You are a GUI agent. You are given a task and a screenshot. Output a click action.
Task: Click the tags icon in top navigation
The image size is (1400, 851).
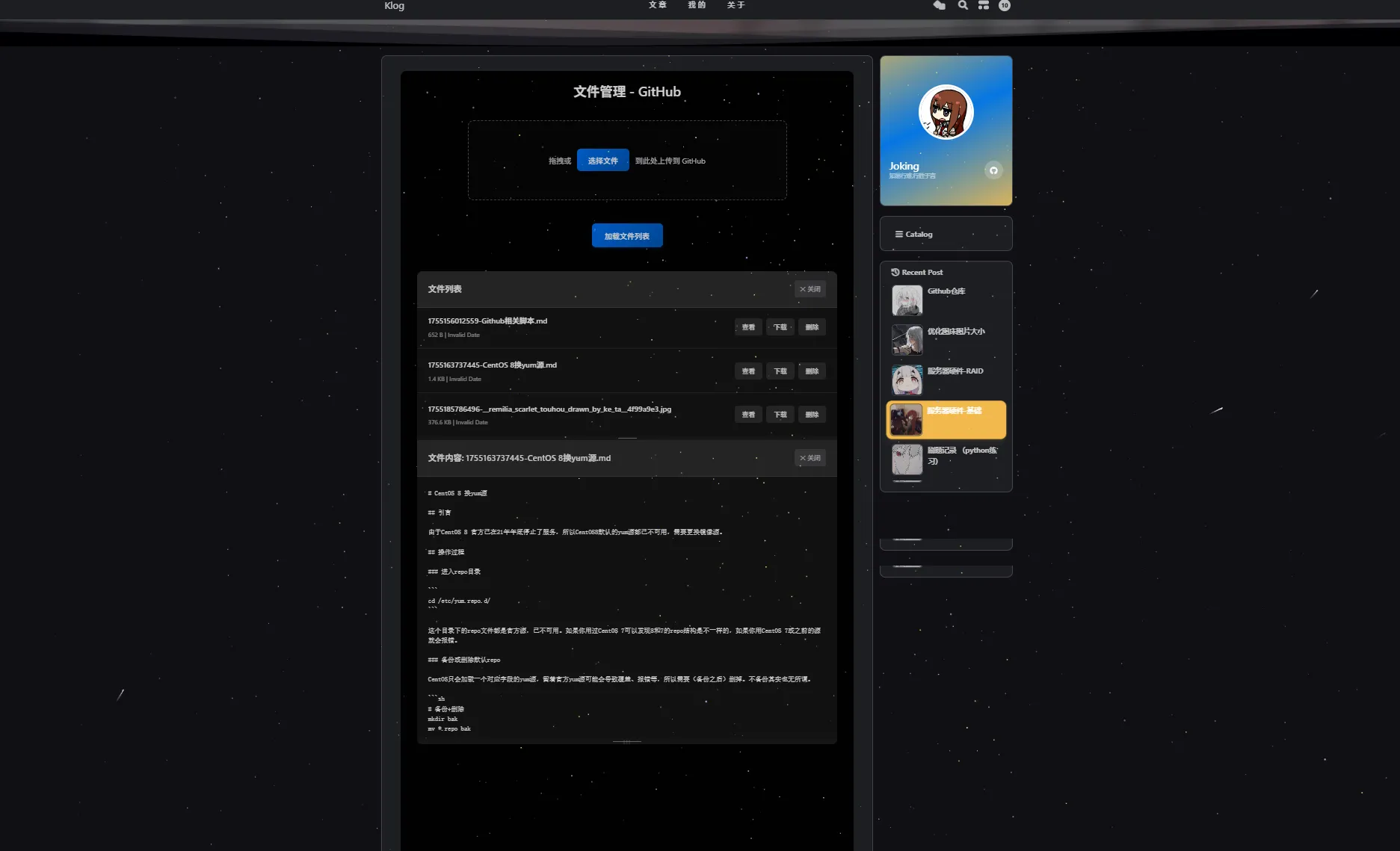[940, 5]
